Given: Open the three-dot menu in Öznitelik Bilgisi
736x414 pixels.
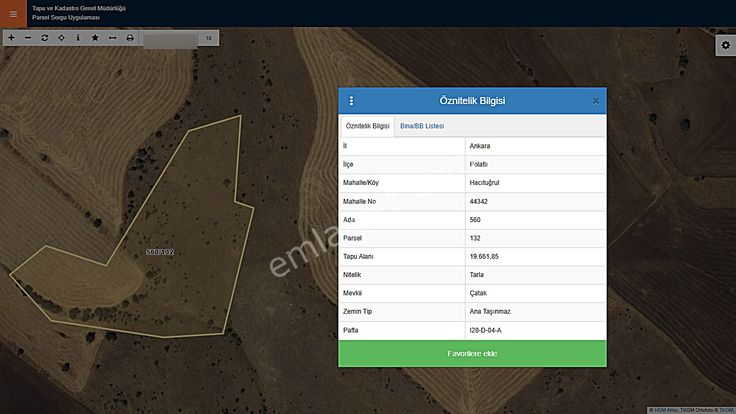Looking at the screenshot, I should (x=351, y=101).
